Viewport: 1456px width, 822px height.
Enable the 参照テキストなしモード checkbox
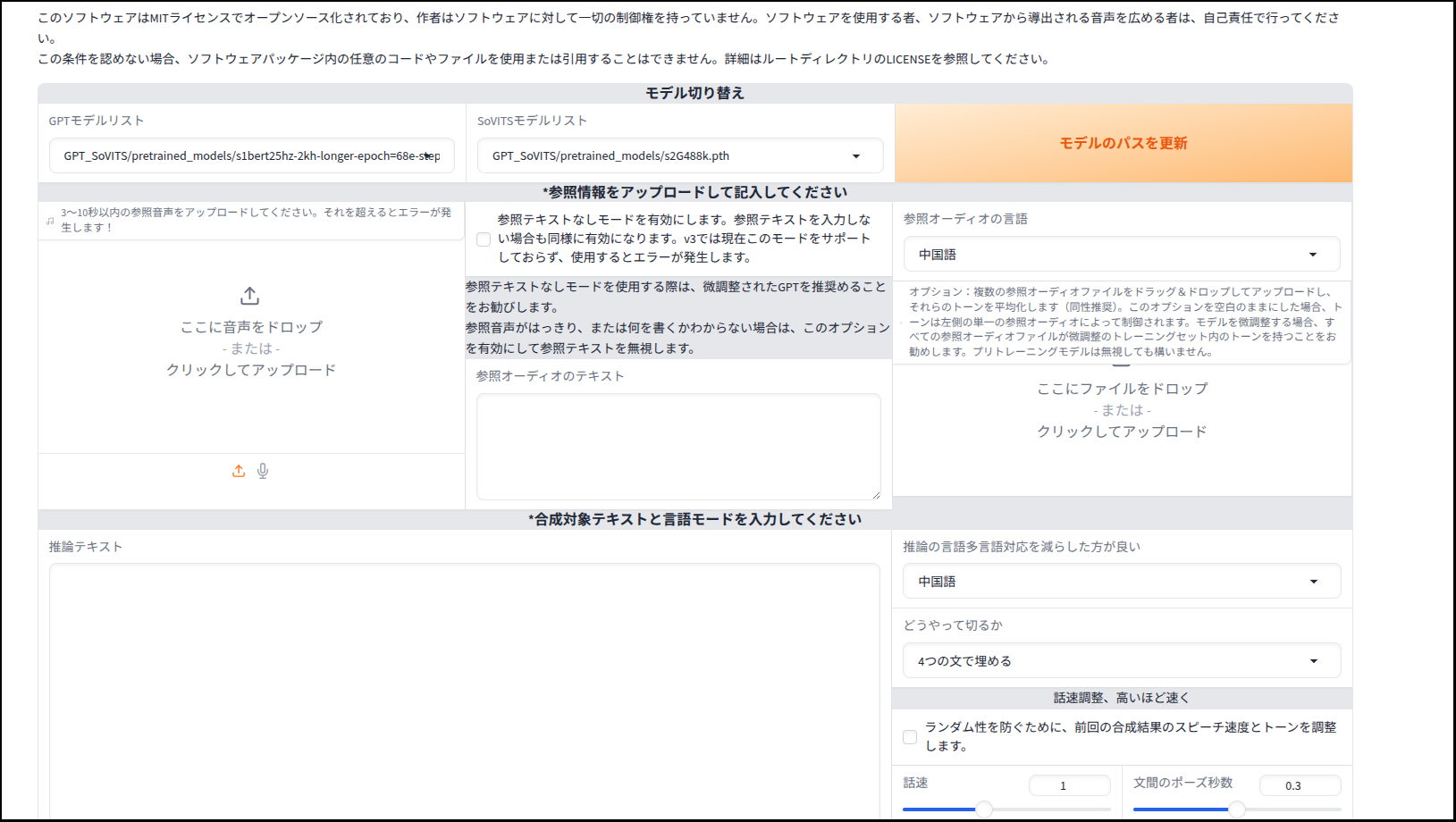[x=484, y=239]
